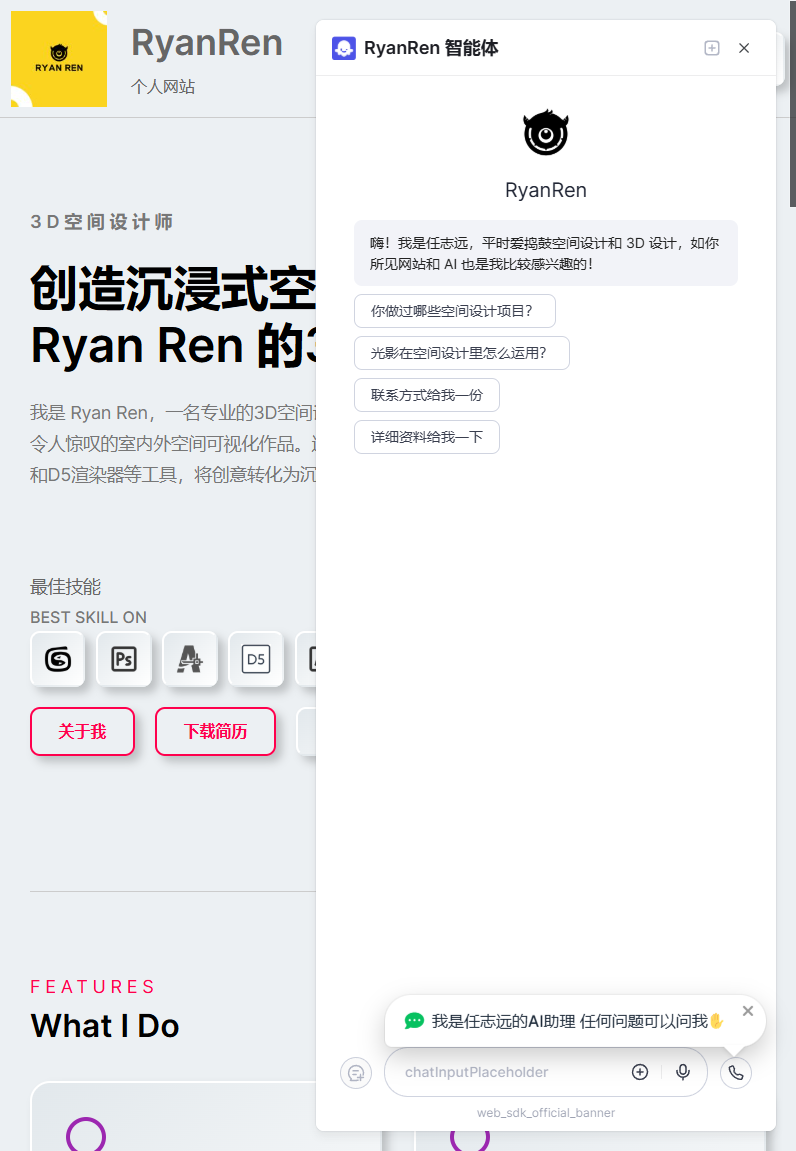Click the Photoshop skill icon
This screenshot has width=796, height=1151.
tap(123, 659)
